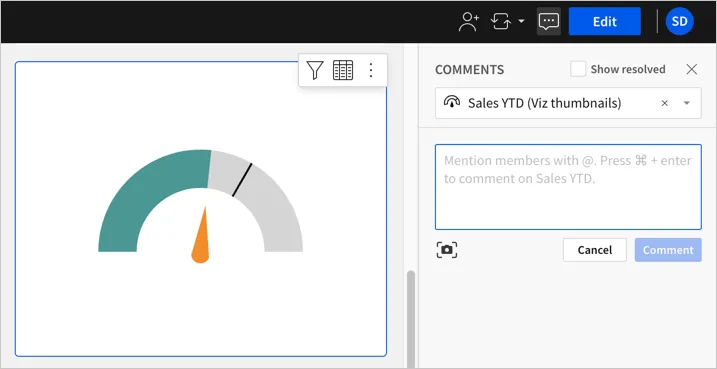This screenshot has width=717, height=369.
Task: Show the underlying data table icon
Action: pyautogui.click(x=343, y=70)
